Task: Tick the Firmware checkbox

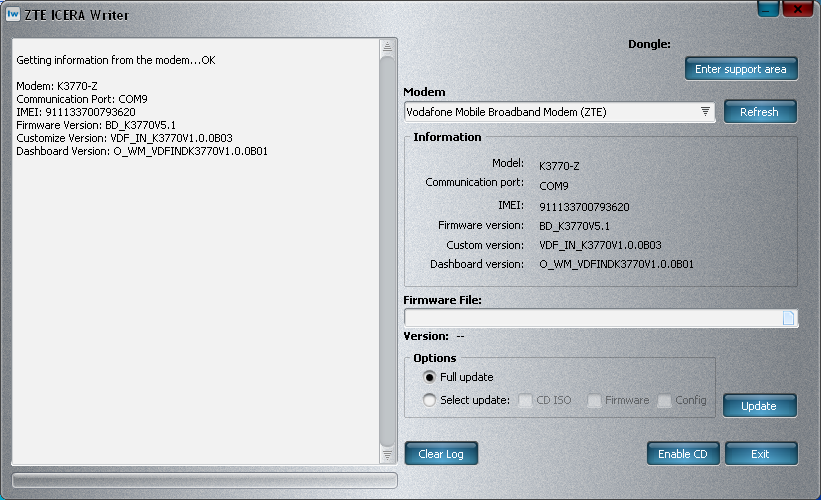Action: pyautogui.click(x=594, y=401)
